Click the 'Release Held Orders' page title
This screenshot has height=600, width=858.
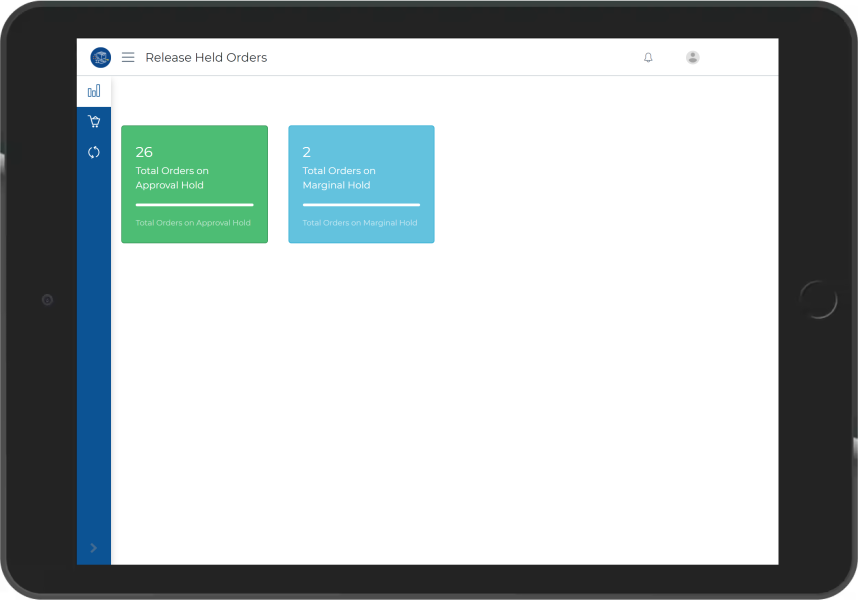click(206, 58)
